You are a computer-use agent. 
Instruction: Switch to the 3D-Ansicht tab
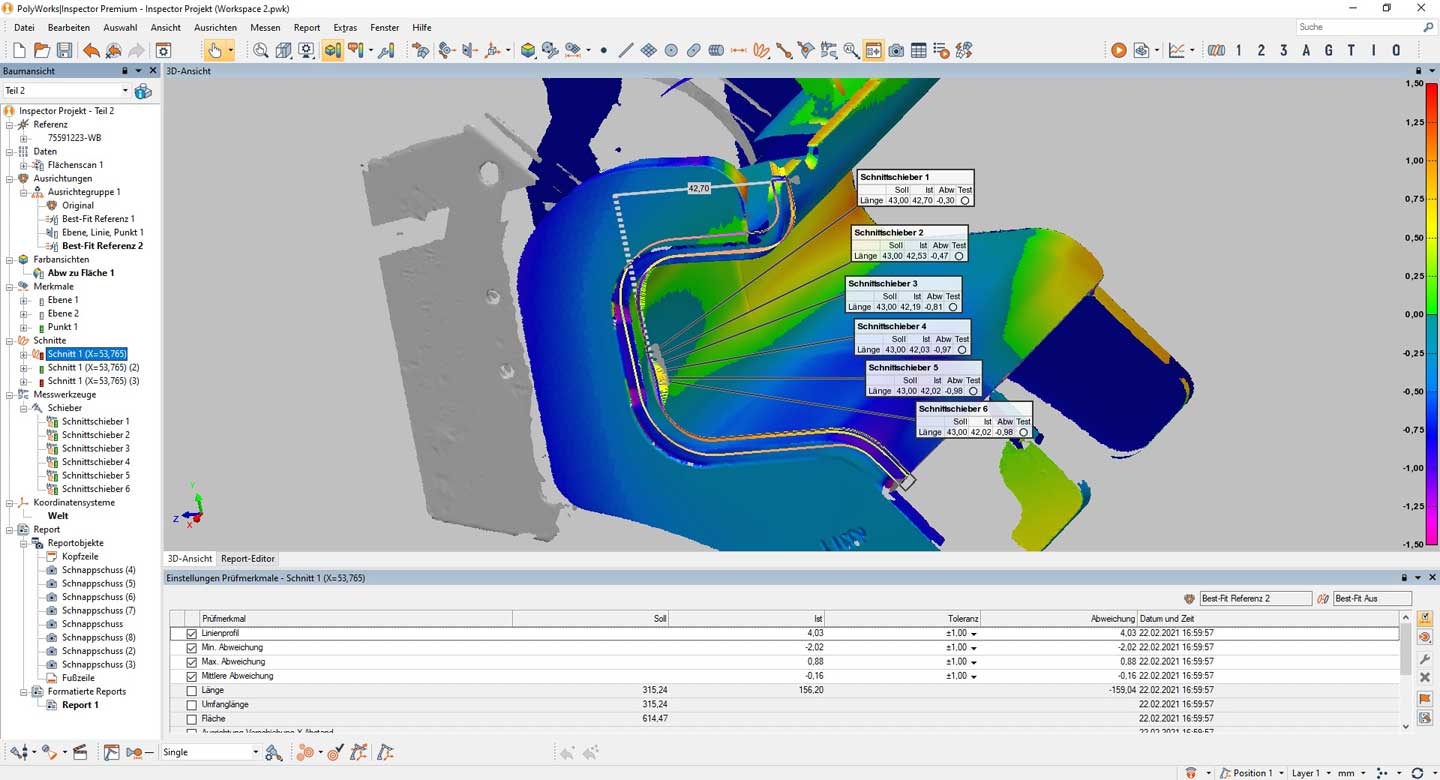click(190, 559)
